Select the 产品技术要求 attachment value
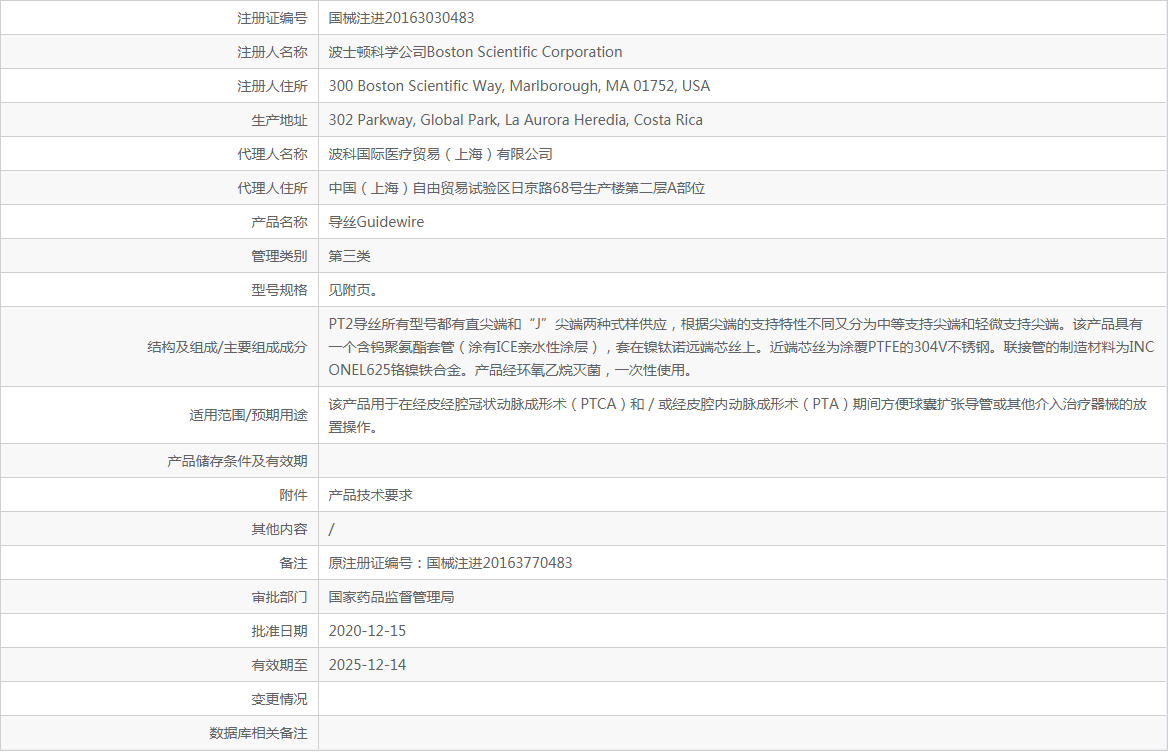Screen dimensions: 1169x753 pyautogui.click(x=370, y=495)
